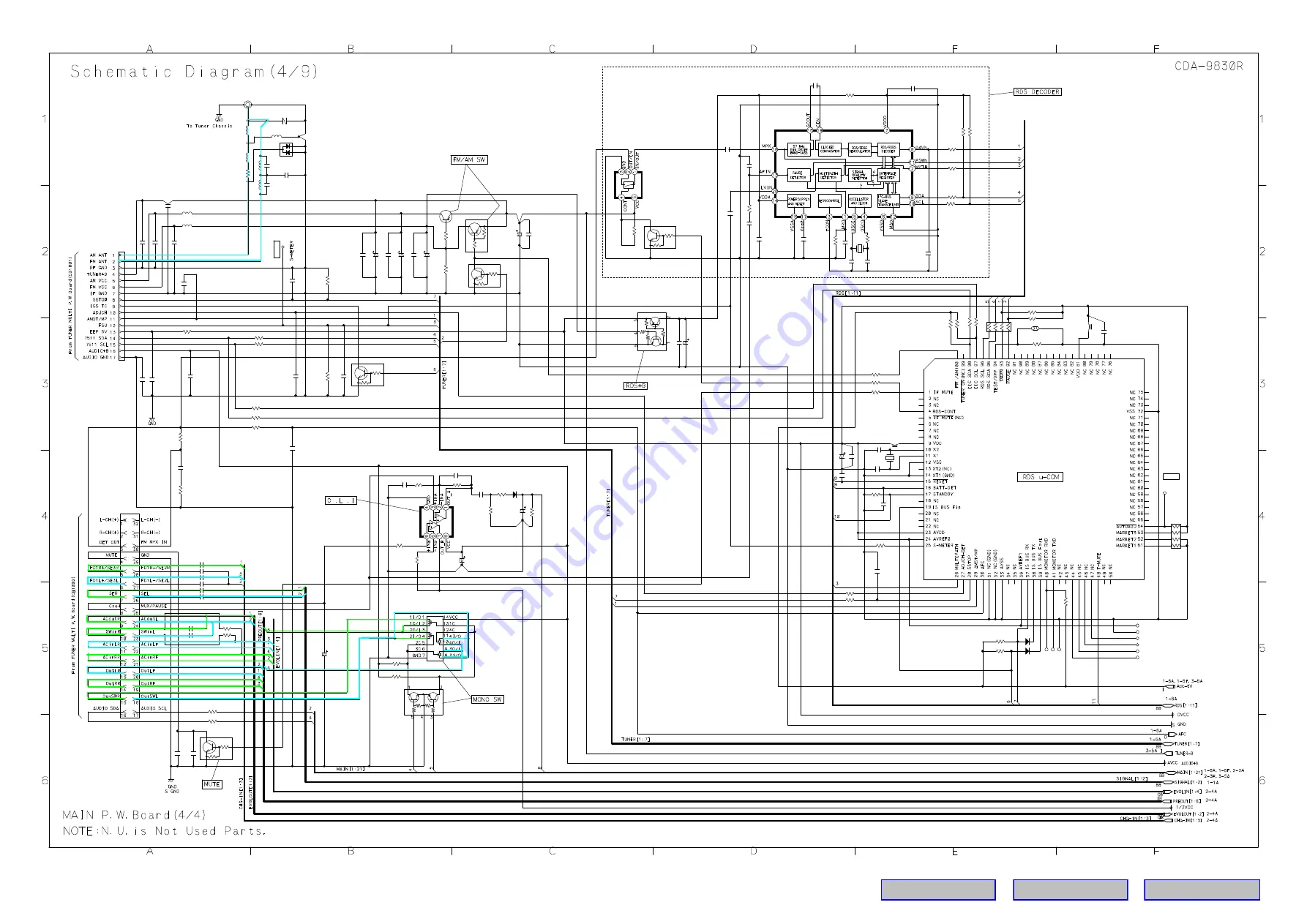Click the 'OutRF' pin label
Image resolution: width=1307 pixels, height=924 pixels.
tap(148, 683)
